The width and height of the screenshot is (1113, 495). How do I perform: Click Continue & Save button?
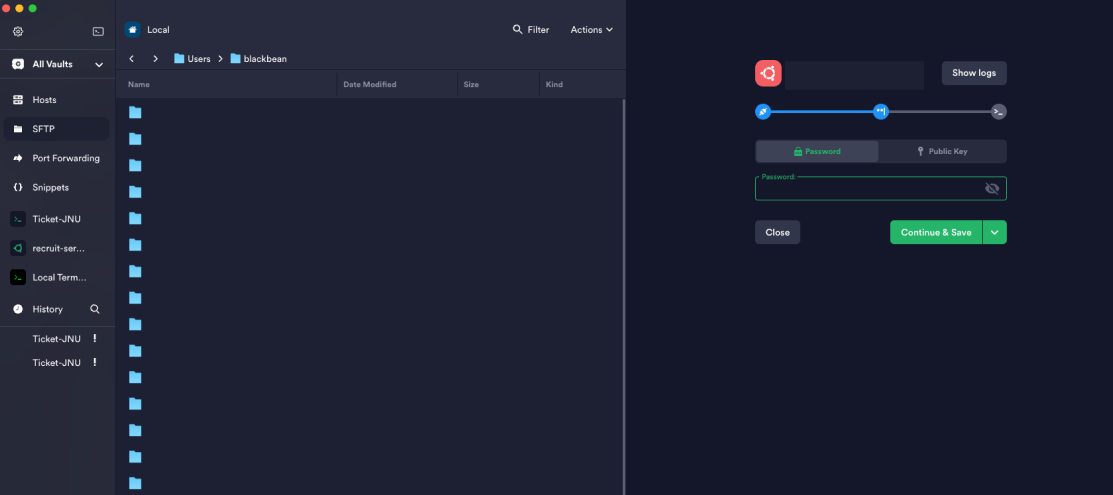[x=936, y=232]
